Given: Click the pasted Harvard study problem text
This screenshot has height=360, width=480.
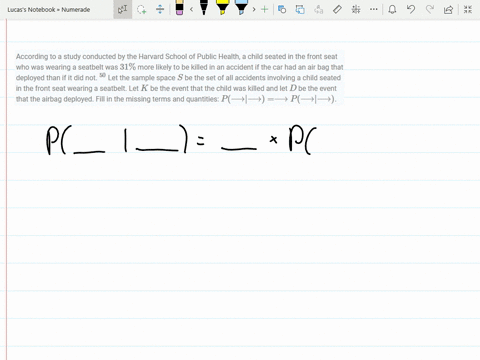Looking at the screenshot, I should tap(179, 78).
